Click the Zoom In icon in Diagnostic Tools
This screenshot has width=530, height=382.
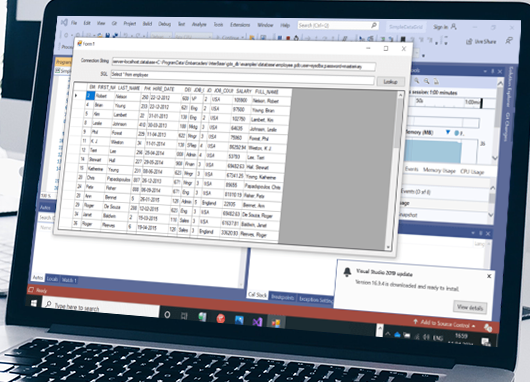417,81
